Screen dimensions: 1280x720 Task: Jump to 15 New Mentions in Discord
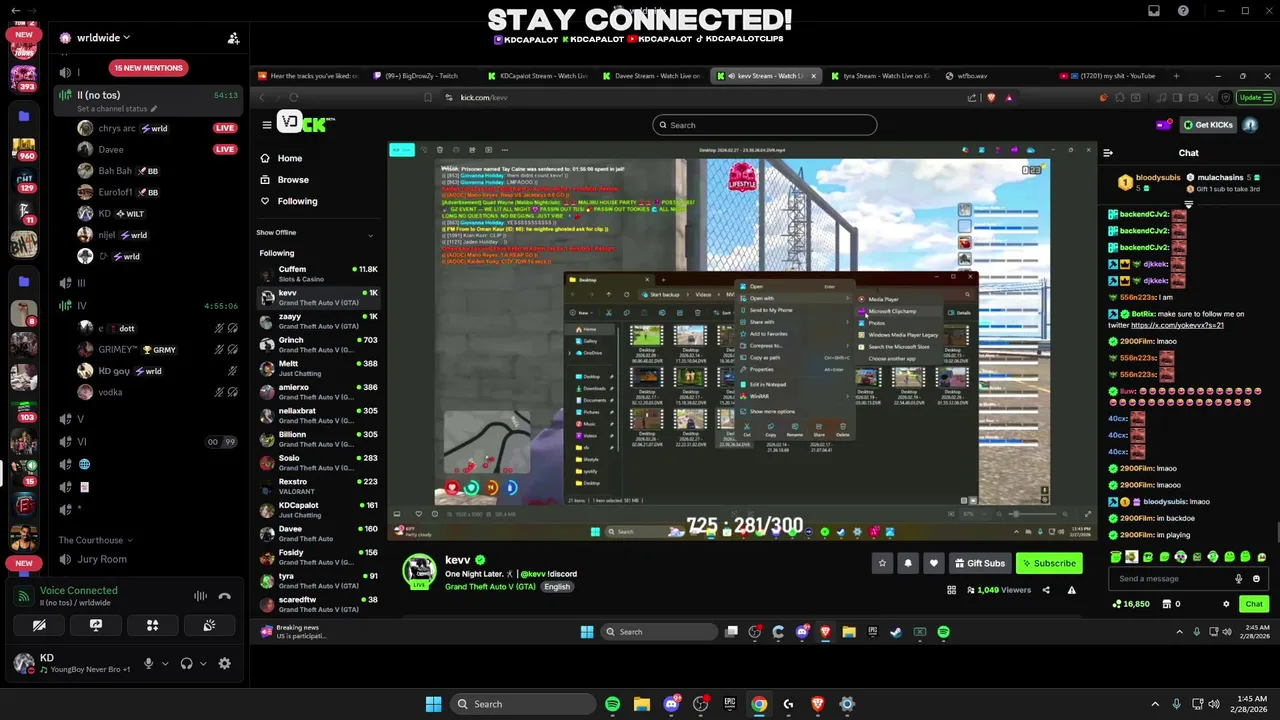click(x=148, y=68)
